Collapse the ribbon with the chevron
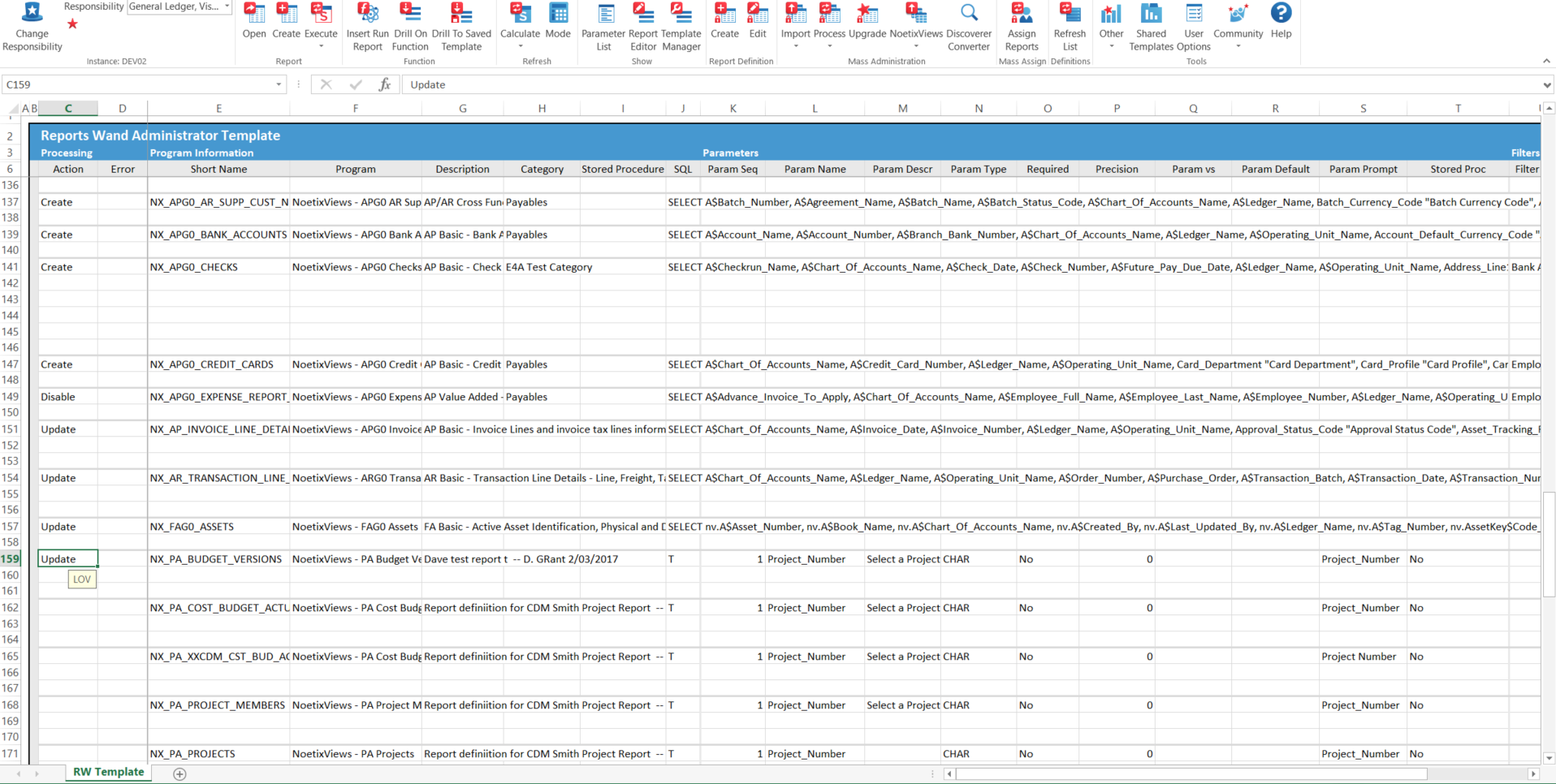 (x=1545, y=60)
